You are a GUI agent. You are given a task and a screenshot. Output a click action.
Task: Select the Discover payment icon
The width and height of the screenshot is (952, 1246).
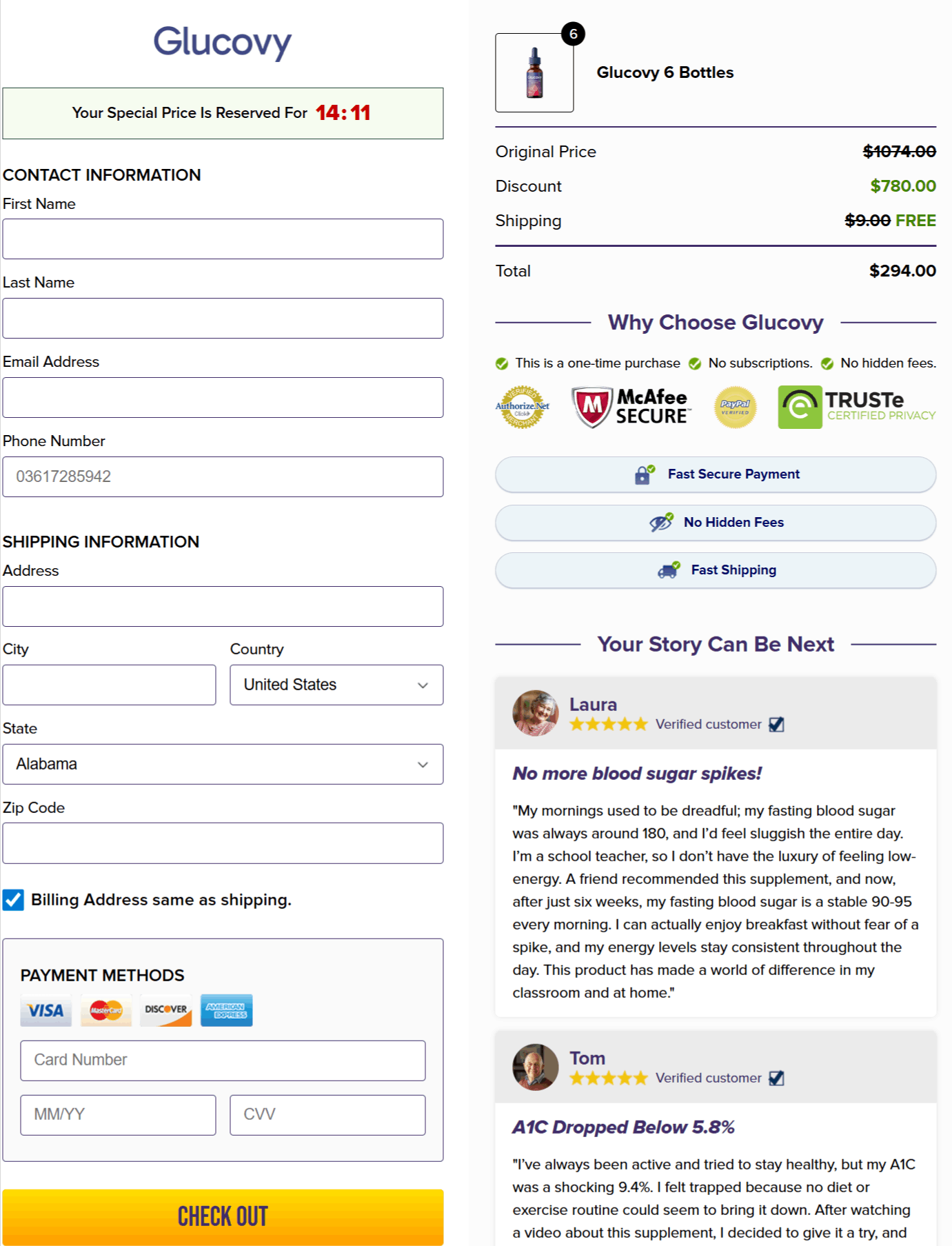click(165, 1010)
